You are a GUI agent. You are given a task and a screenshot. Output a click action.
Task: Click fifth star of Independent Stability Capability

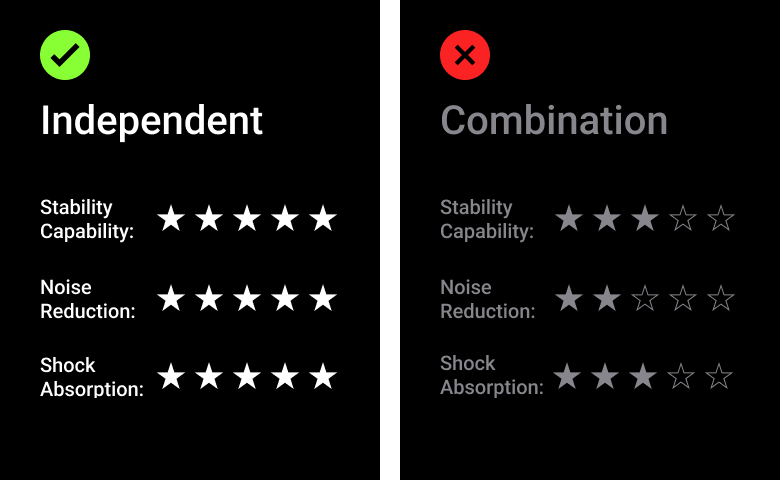click(x=322, y=219)
